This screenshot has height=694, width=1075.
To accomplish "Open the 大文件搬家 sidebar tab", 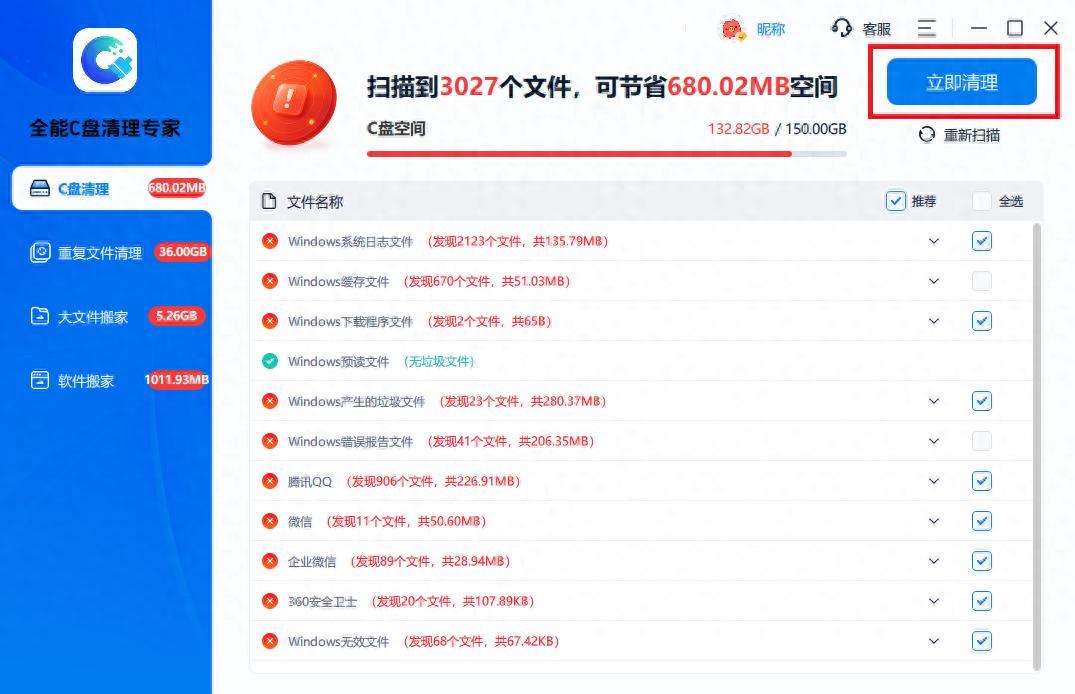I will pyautogui.click(x=93, y=317).
